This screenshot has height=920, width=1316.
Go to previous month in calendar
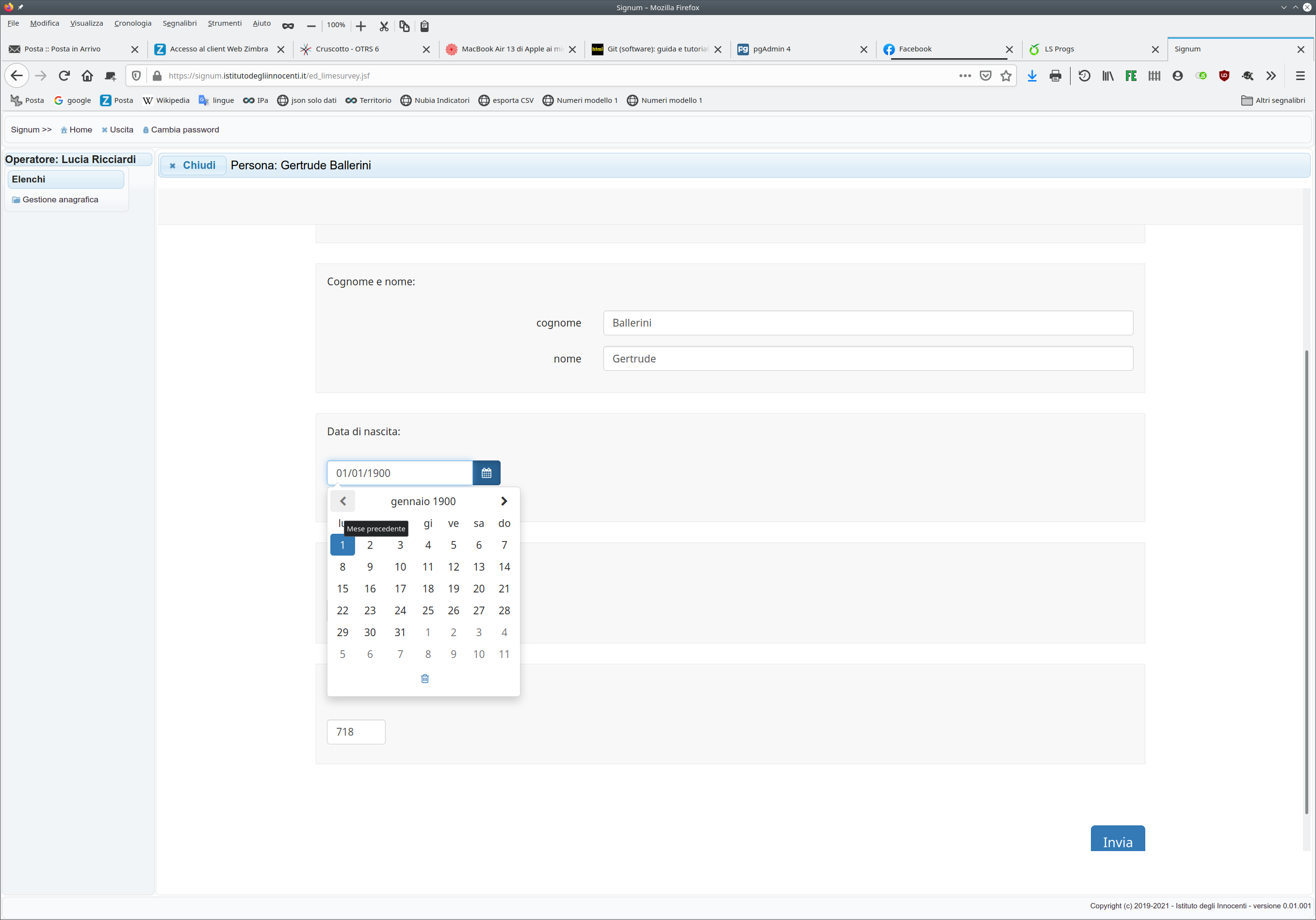coord(343,501)
